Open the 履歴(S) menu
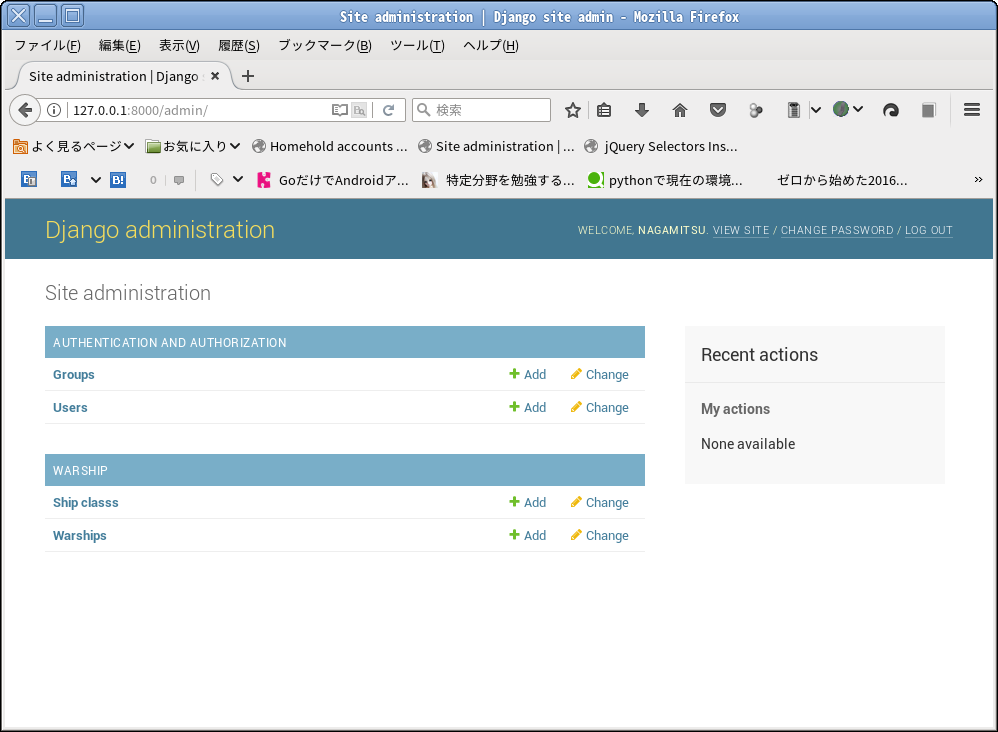 click(x=239, y=45)
